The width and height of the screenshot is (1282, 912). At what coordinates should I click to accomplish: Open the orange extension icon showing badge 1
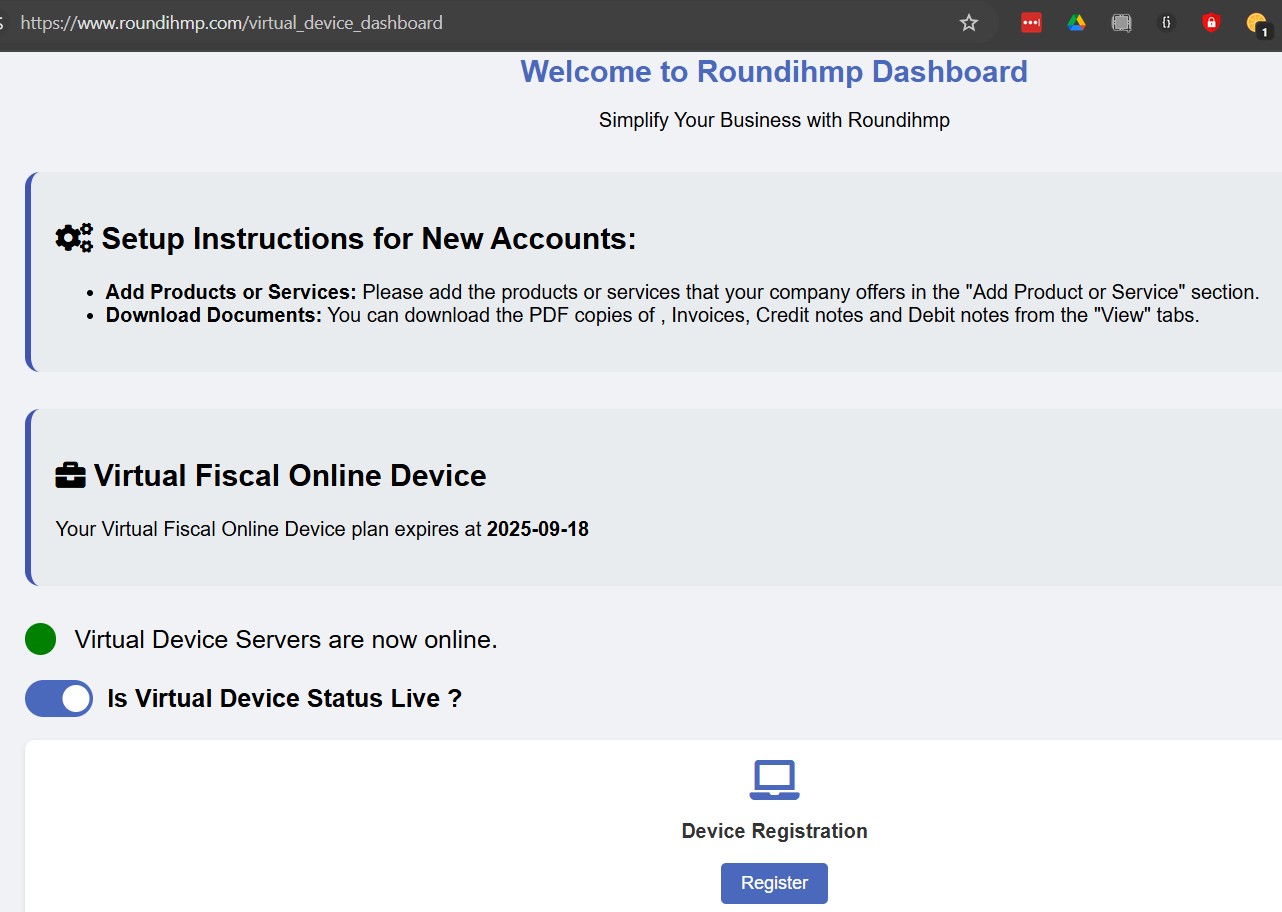1255,22
